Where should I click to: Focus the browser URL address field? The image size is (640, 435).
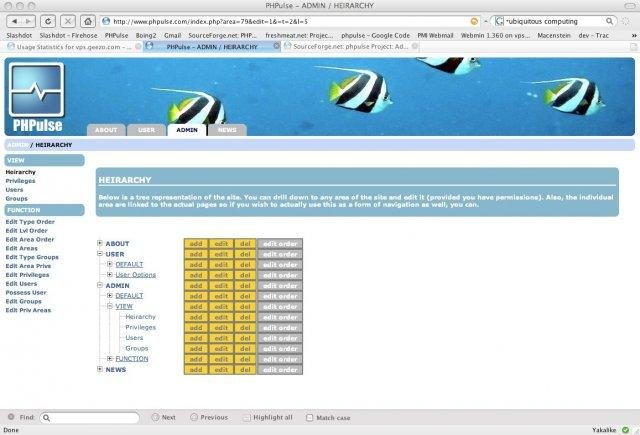(x=290, y=21)
